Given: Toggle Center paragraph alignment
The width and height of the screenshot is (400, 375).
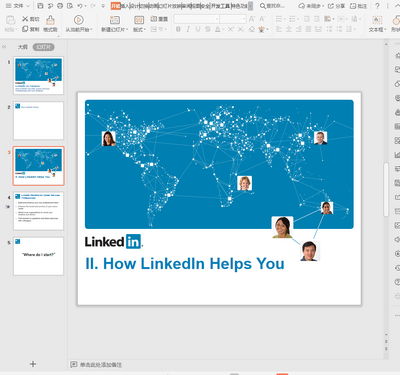Looking at the screenshot, I should pyautogui.click(x=289, y=29).
